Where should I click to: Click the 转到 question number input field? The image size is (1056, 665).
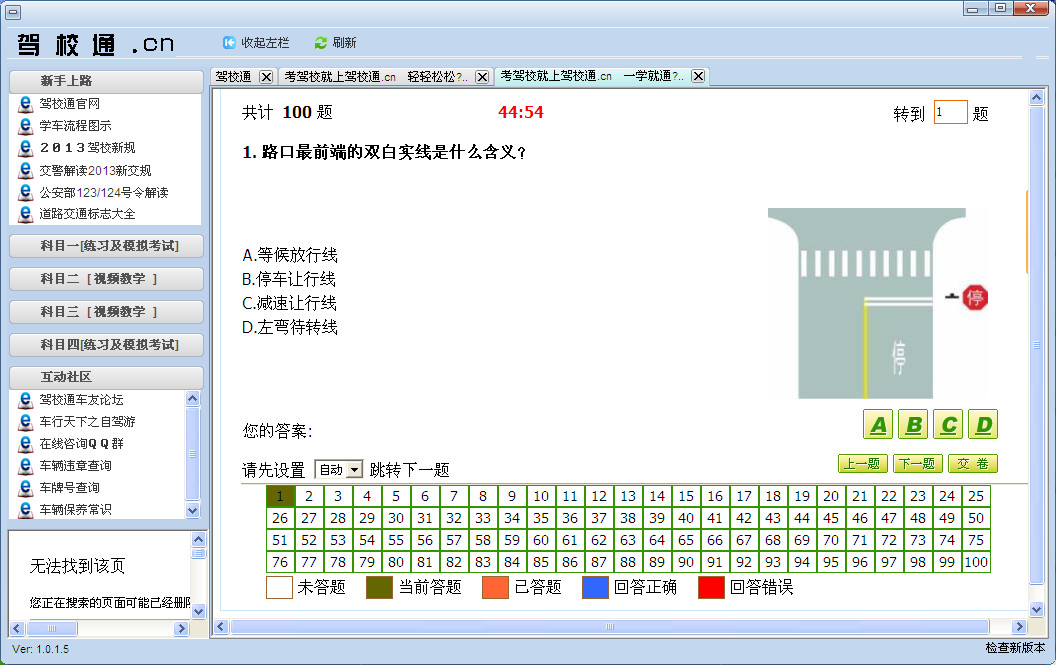[951, 113]
